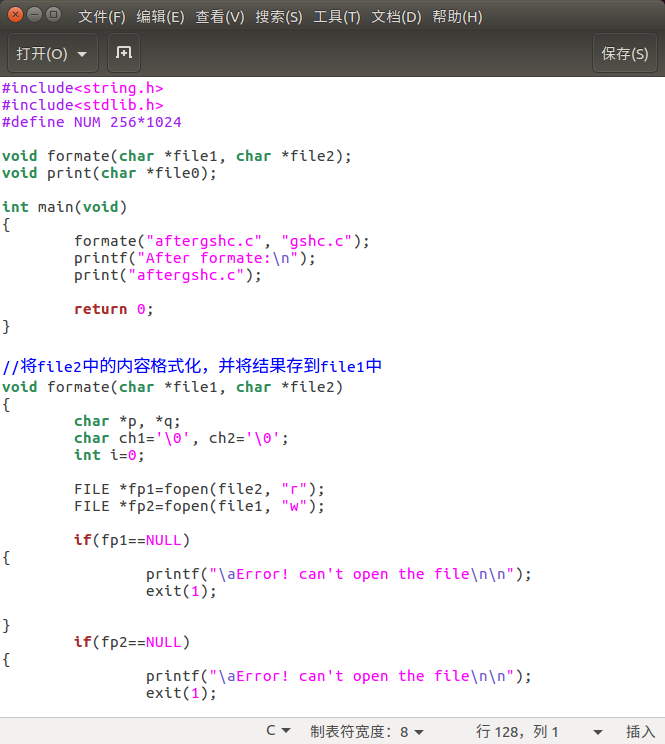This screenshot has height=744, width=665.
Task: Click the new document icon in toolbar
Action: coord(124,53)
